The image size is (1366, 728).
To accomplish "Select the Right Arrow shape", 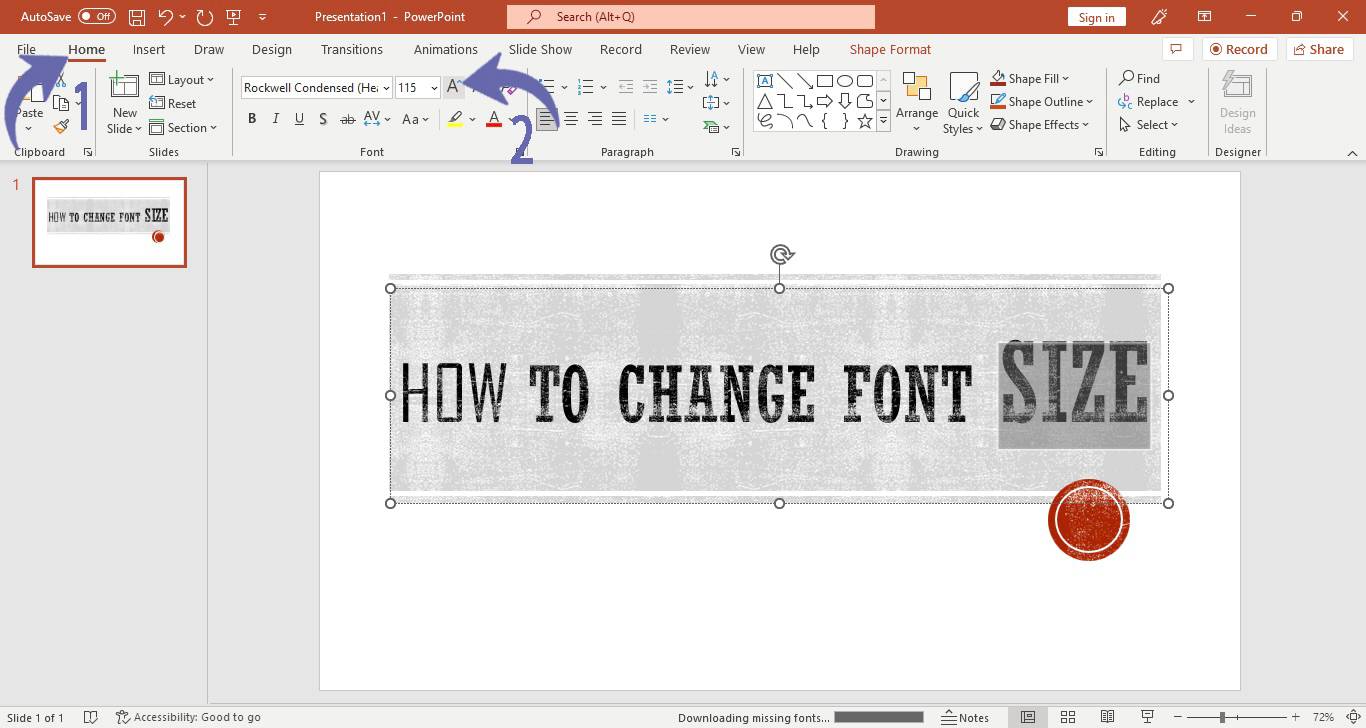I will pos(825,101).
